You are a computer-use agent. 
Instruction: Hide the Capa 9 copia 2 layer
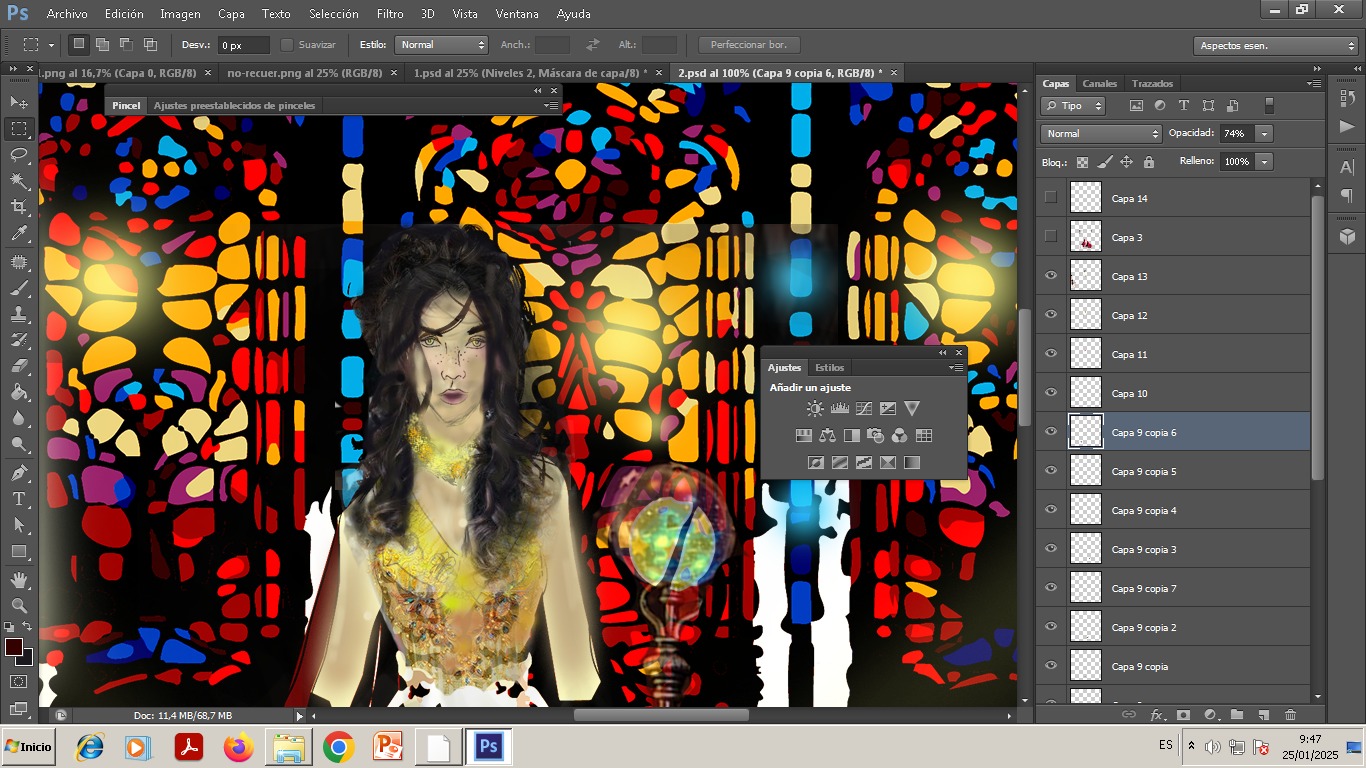click(1050, 627)
